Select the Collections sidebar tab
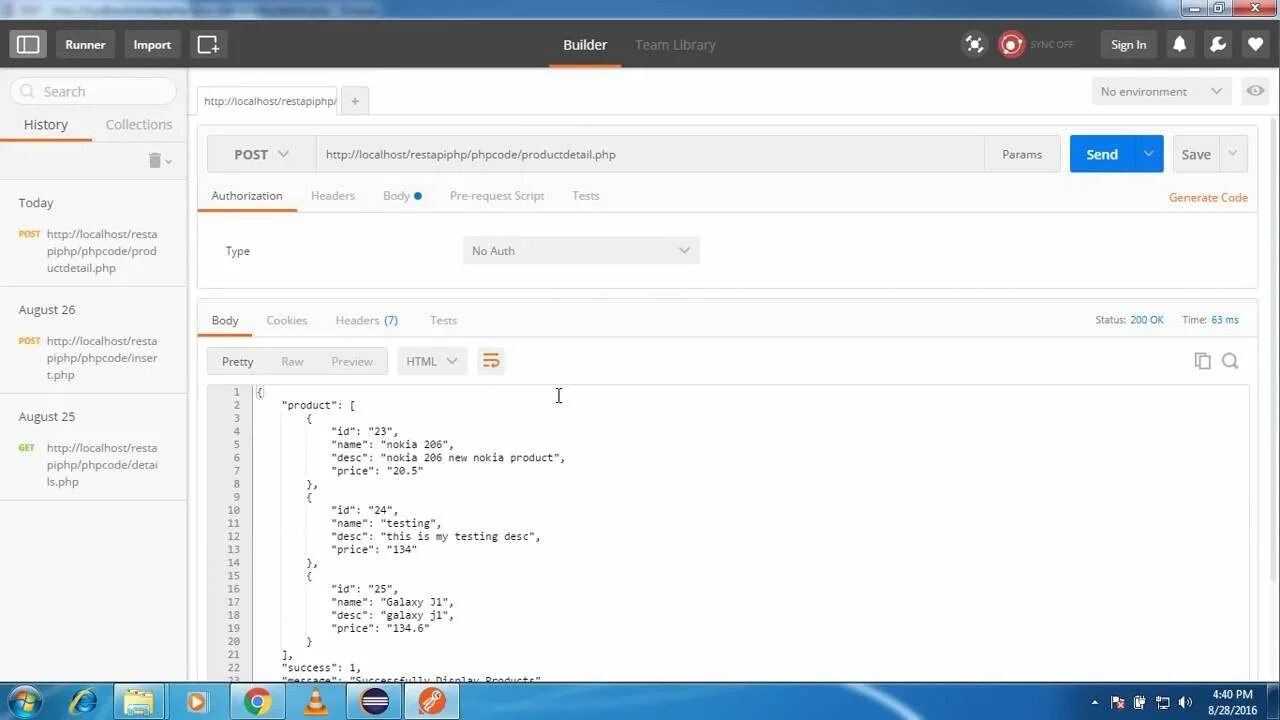 139,124
